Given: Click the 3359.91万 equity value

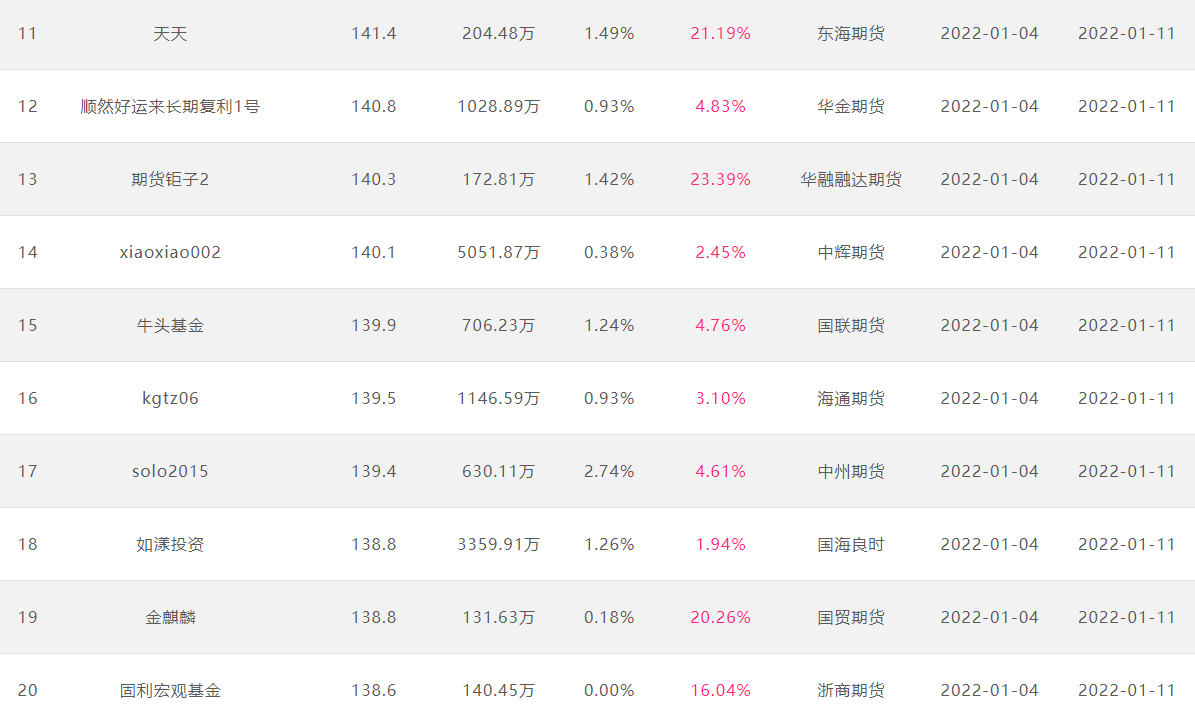Looking at the screenshot, I should click(x=498, y=544).
